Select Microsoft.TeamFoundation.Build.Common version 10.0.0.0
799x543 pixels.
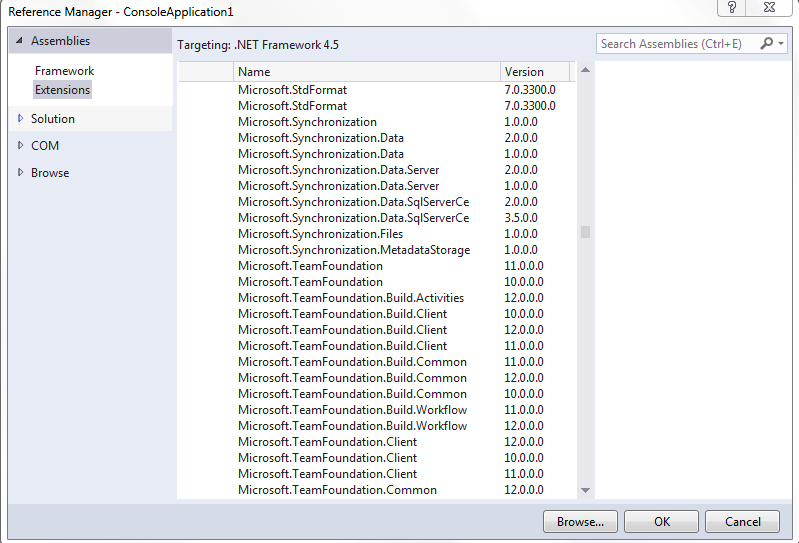377,394
